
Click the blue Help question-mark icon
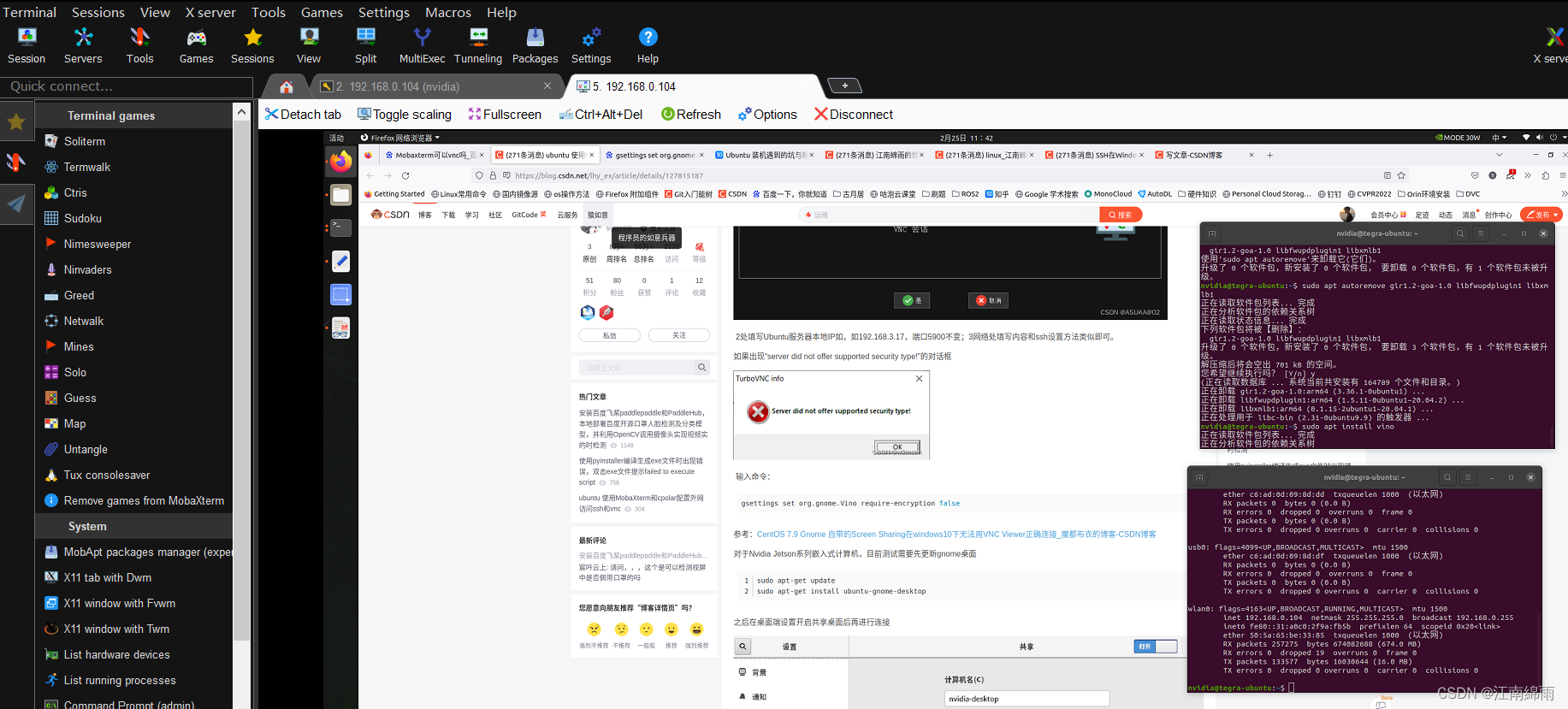click(648, 45)
